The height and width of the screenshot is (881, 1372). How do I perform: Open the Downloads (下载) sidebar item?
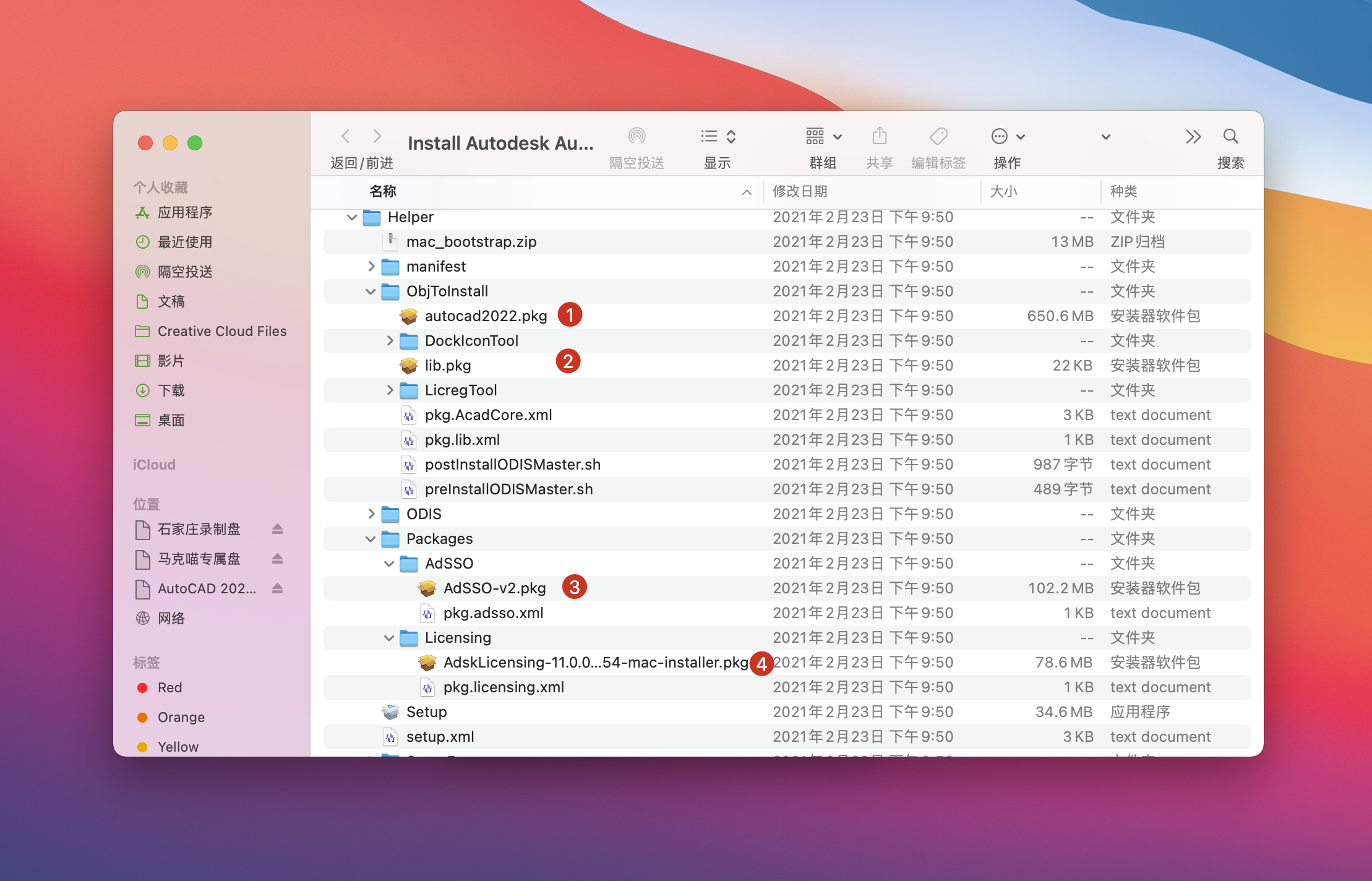(171, 390)
